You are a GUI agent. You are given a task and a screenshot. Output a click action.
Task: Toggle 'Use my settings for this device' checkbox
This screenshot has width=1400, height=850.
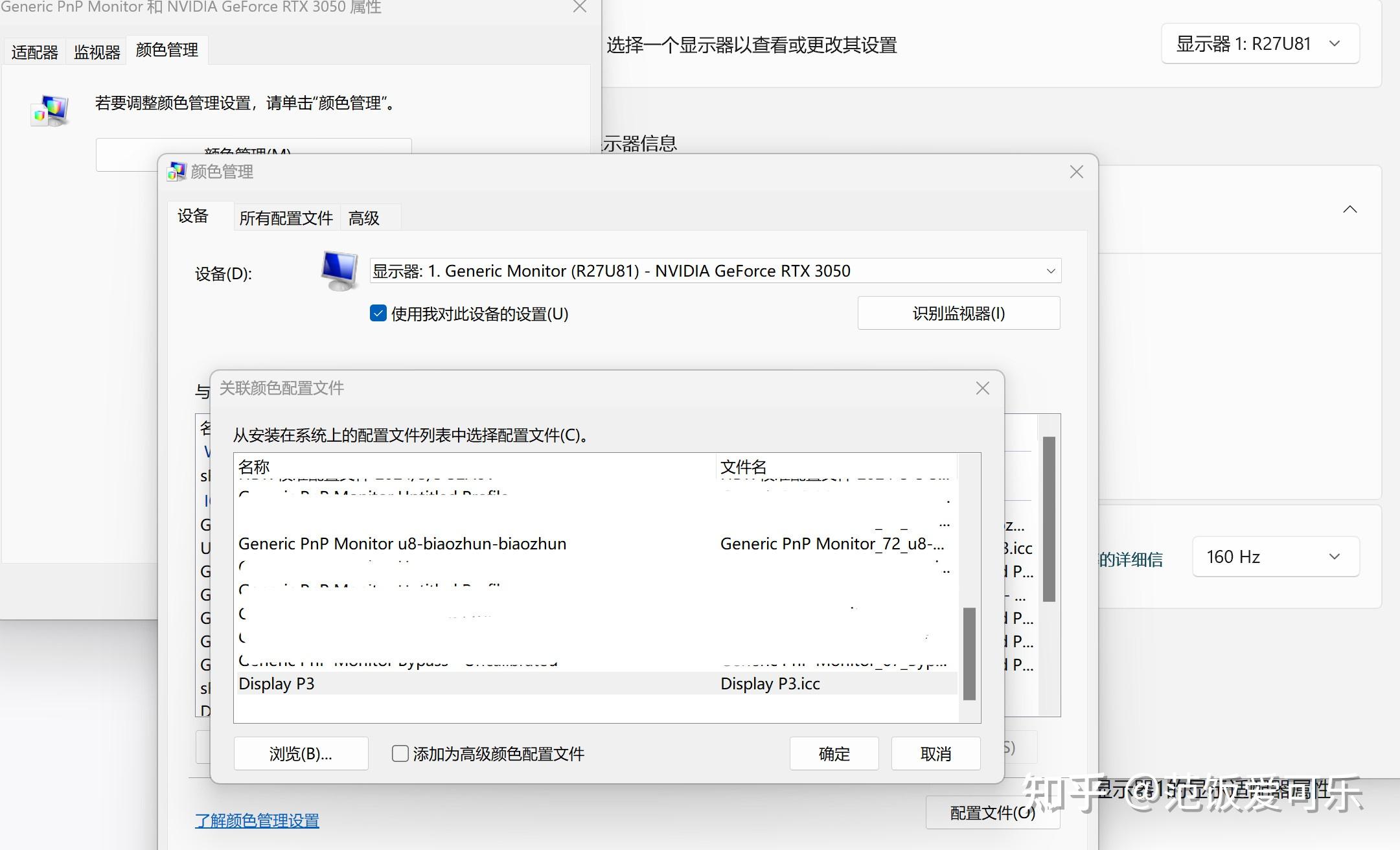[x=378, y=314]
